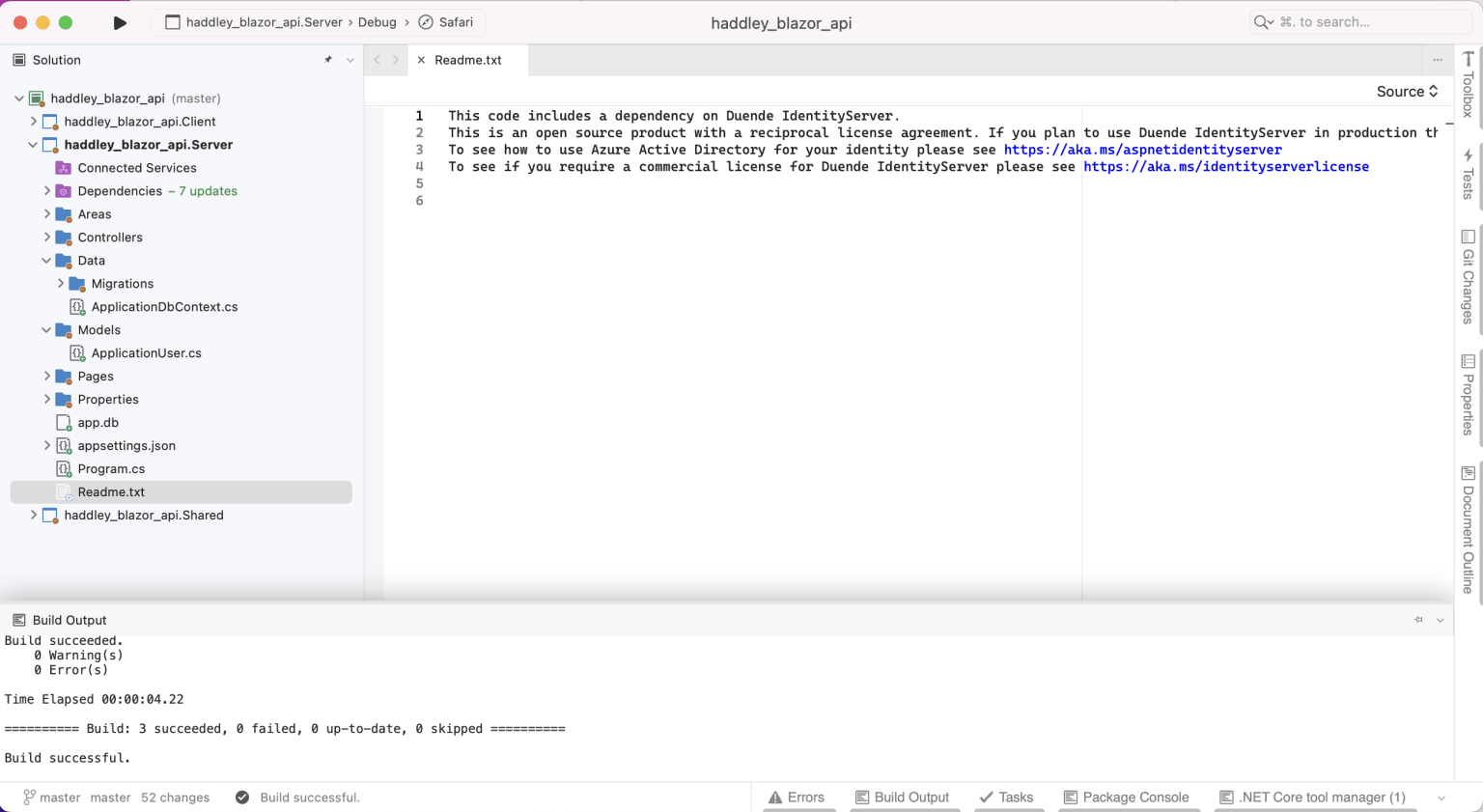Viewport: 1483px width, 812px height.
Task: Select the Debug configuration in breadcrumb
Action: coord(377,22)
